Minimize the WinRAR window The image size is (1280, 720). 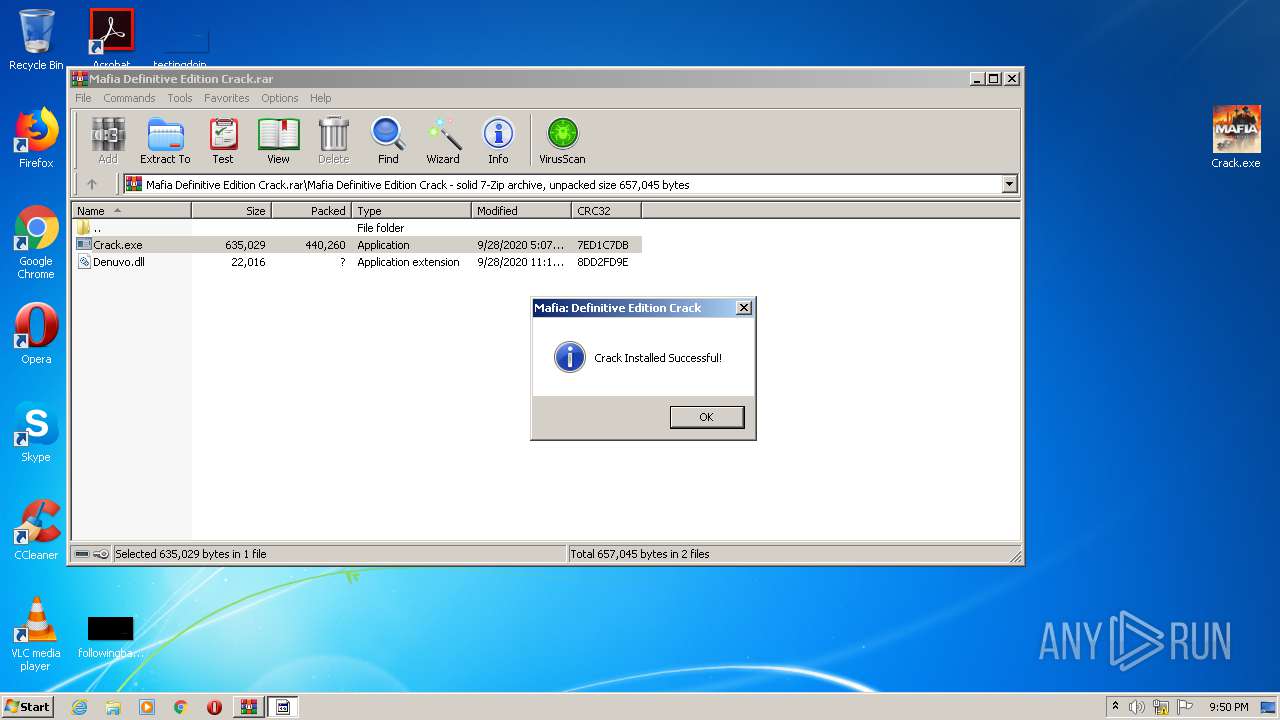pyautogui.click(x=976, y=78)
